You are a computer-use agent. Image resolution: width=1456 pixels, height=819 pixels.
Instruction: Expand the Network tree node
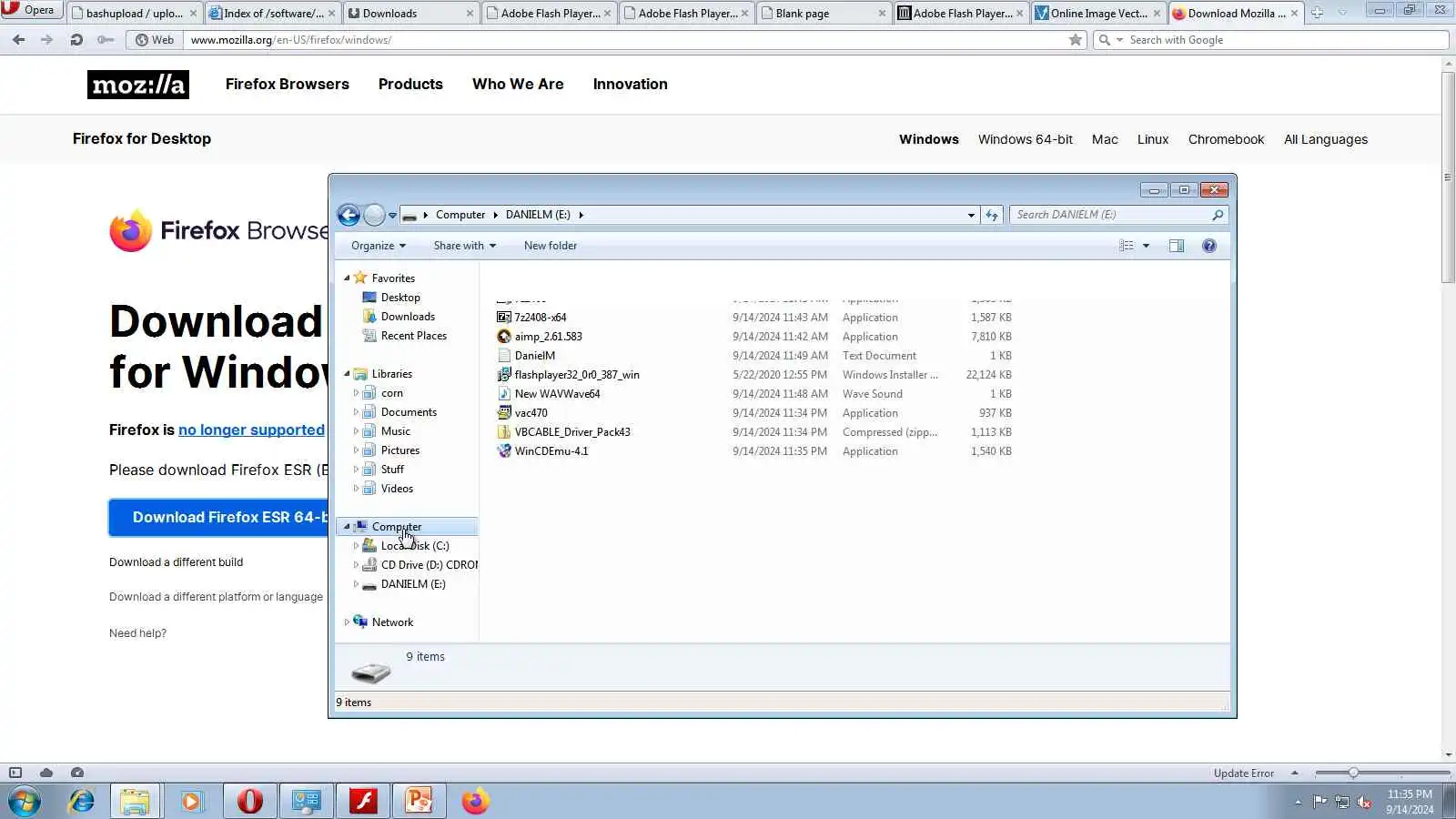click(x=347, y=622)
